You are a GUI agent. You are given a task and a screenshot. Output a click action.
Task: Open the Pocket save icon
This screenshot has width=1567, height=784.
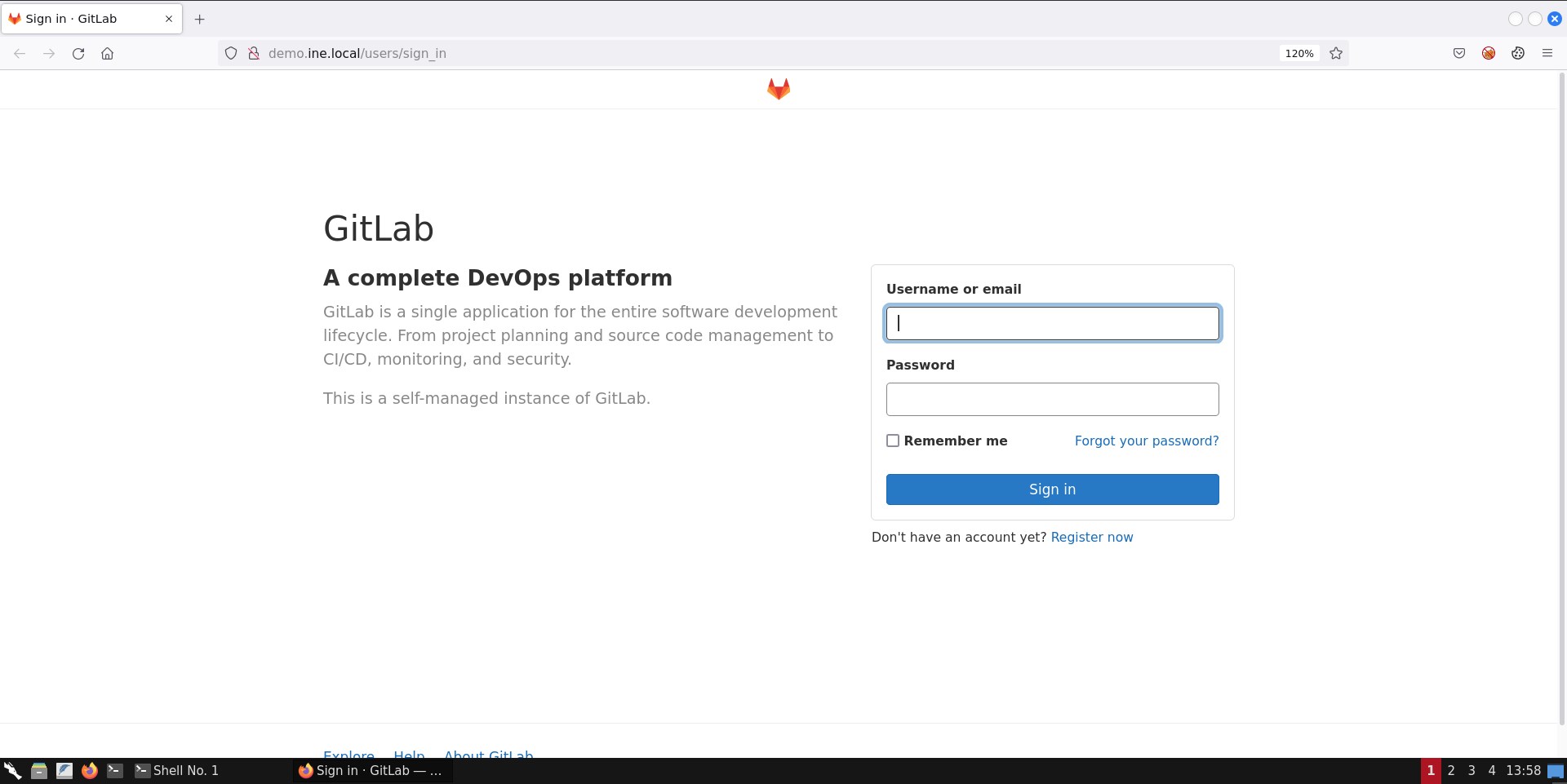point(1459,53)
